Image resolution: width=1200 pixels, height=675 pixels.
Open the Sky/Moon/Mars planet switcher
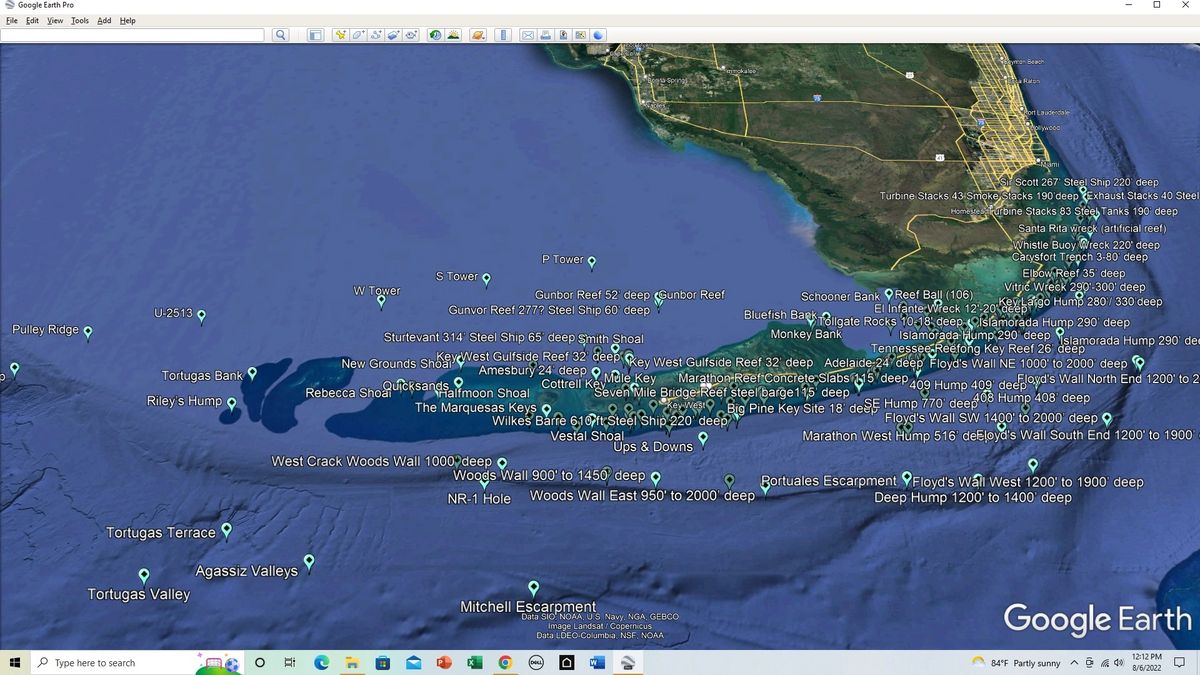[x=477, y=34]
